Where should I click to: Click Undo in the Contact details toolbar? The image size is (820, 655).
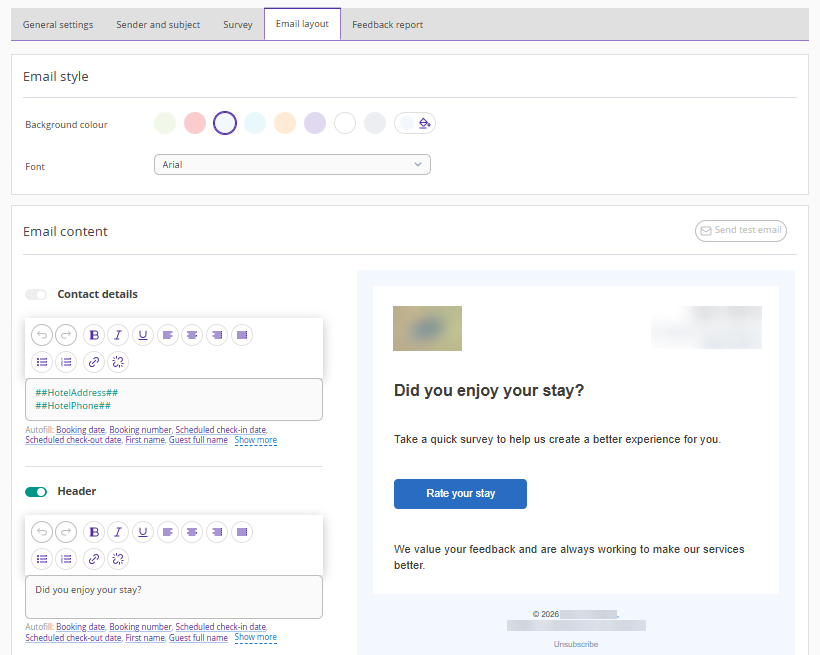point(42,336)
